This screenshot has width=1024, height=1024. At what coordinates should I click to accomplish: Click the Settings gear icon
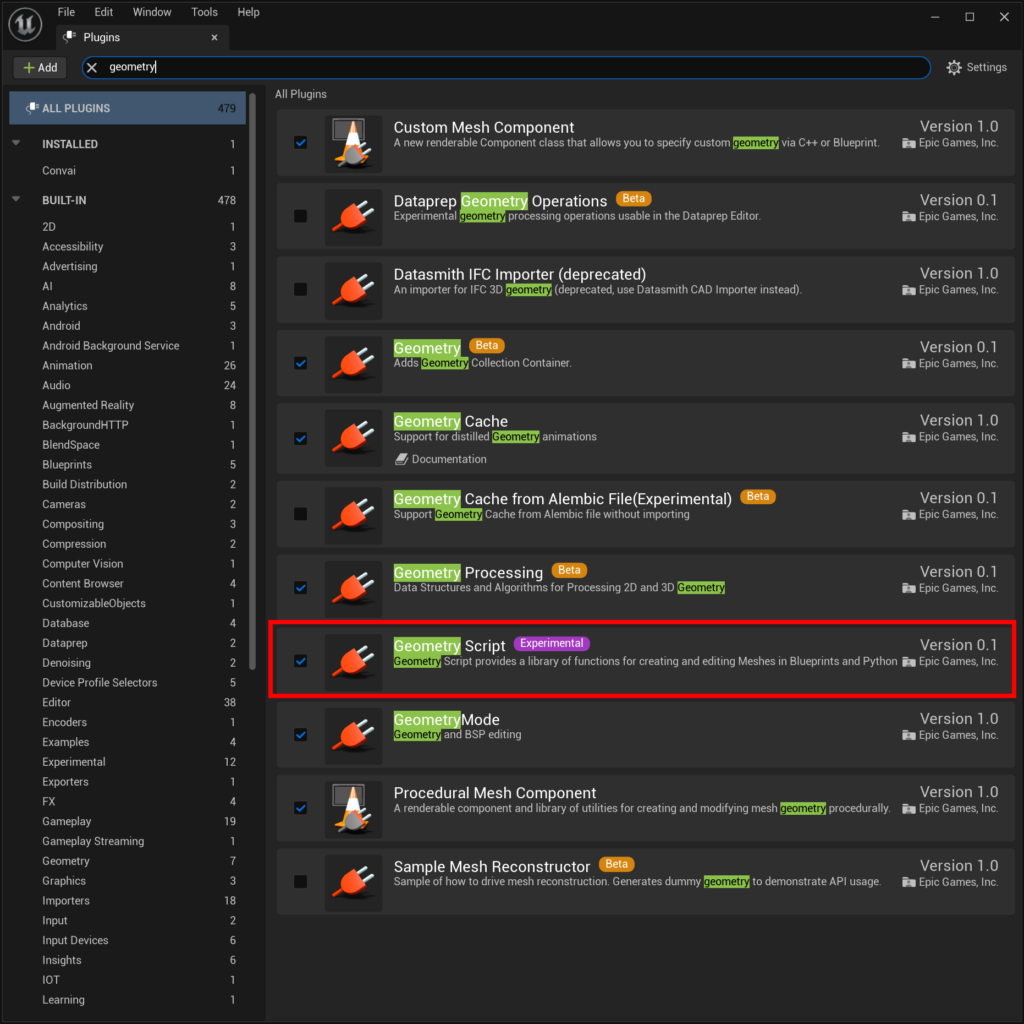953,67
